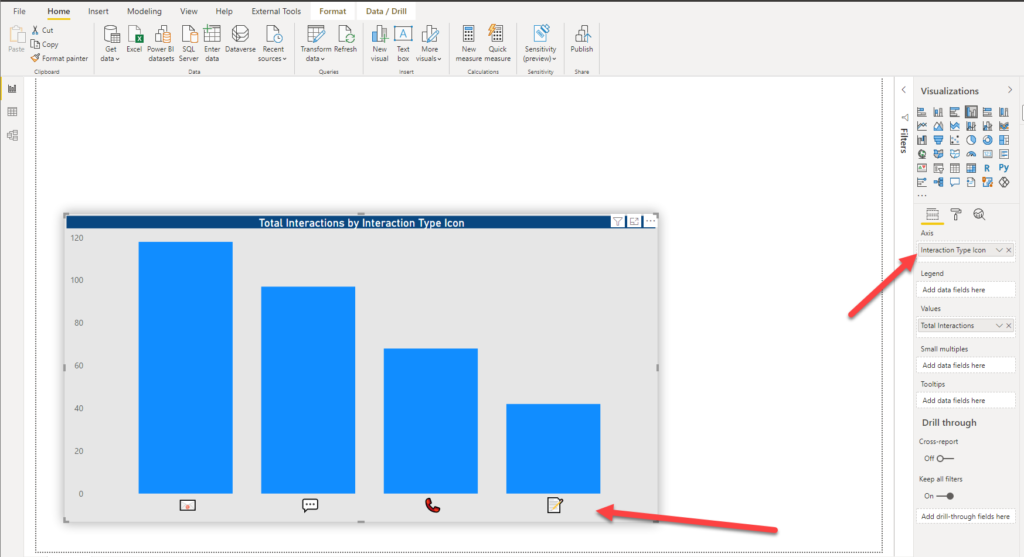Expand the Filters pane
Screen dimensions: 1024x557
click(904, 90)
